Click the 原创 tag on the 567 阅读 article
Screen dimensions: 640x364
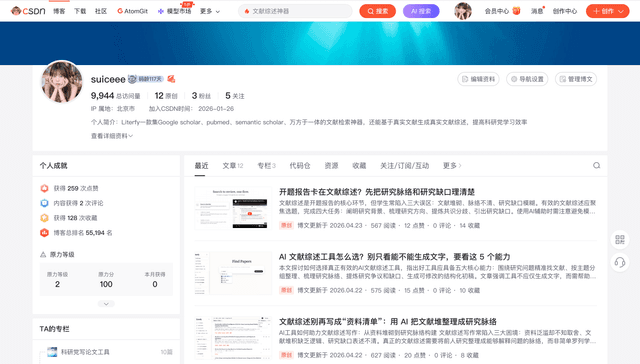[286, 225]
